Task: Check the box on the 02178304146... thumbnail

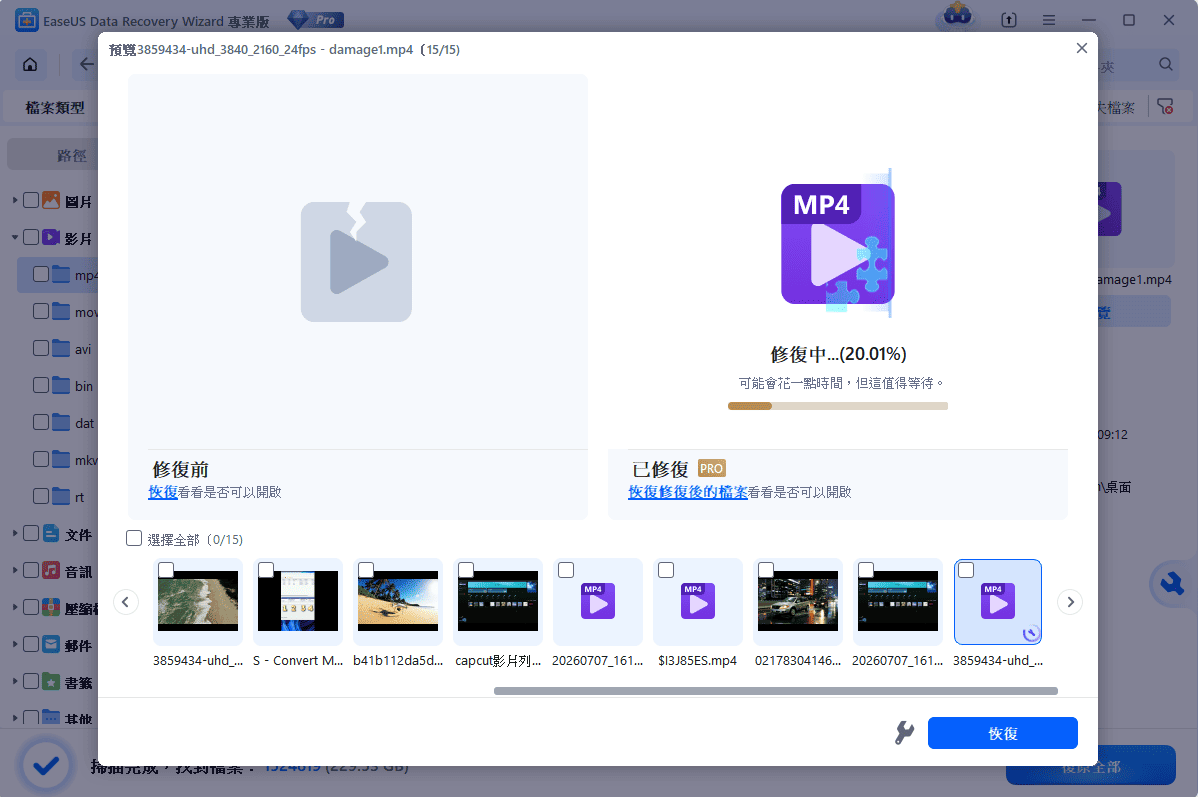Action: point(766,570)
